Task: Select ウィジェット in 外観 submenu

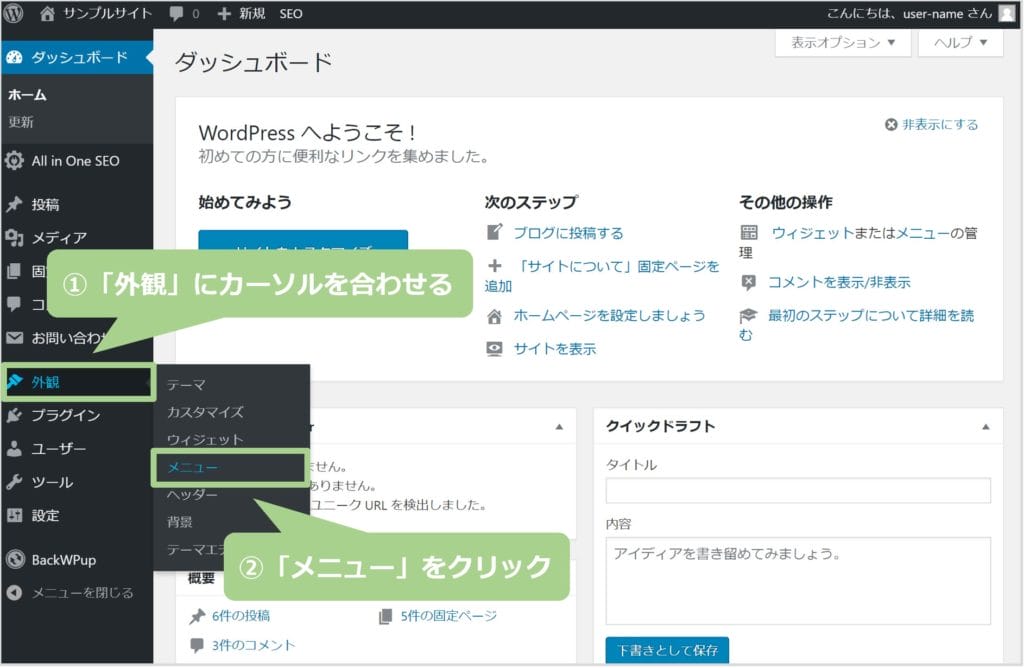Action: tap(205, 439)
